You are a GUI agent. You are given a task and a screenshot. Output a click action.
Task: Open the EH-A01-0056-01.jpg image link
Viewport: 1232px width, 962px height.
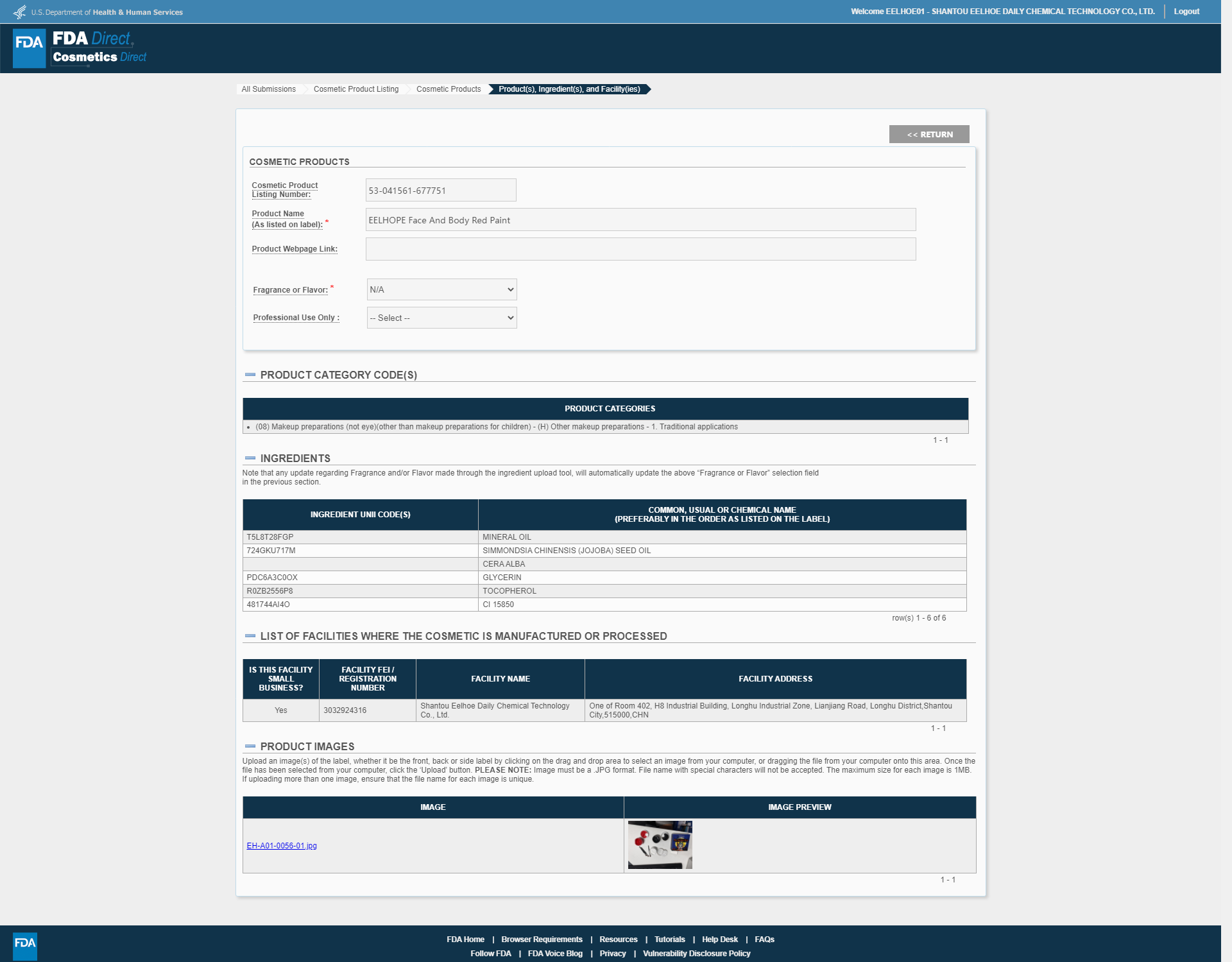282,846
